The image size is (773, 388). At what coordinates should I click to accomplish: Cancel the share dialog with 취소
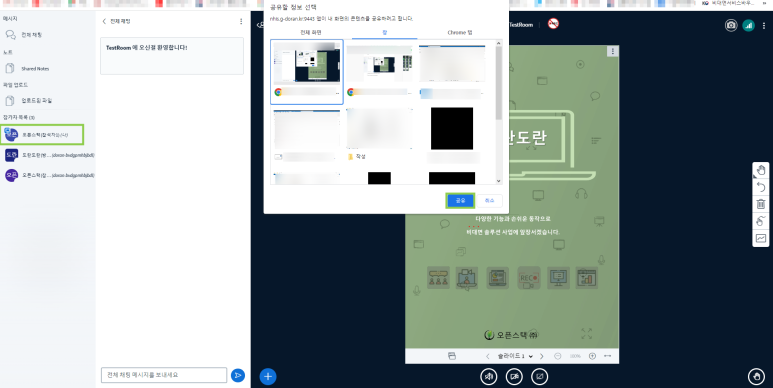(x=489, y=201)
